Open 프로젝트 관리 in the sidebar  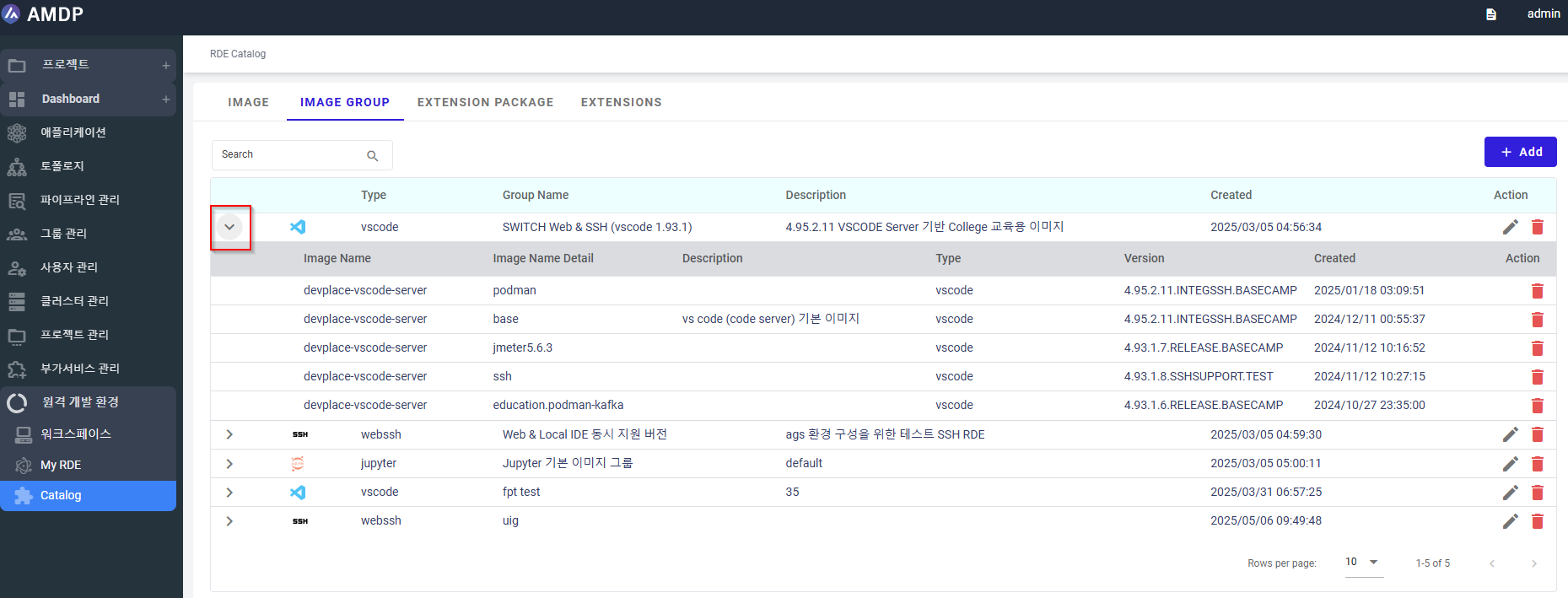pyautogui.click(x=88, y=335)
